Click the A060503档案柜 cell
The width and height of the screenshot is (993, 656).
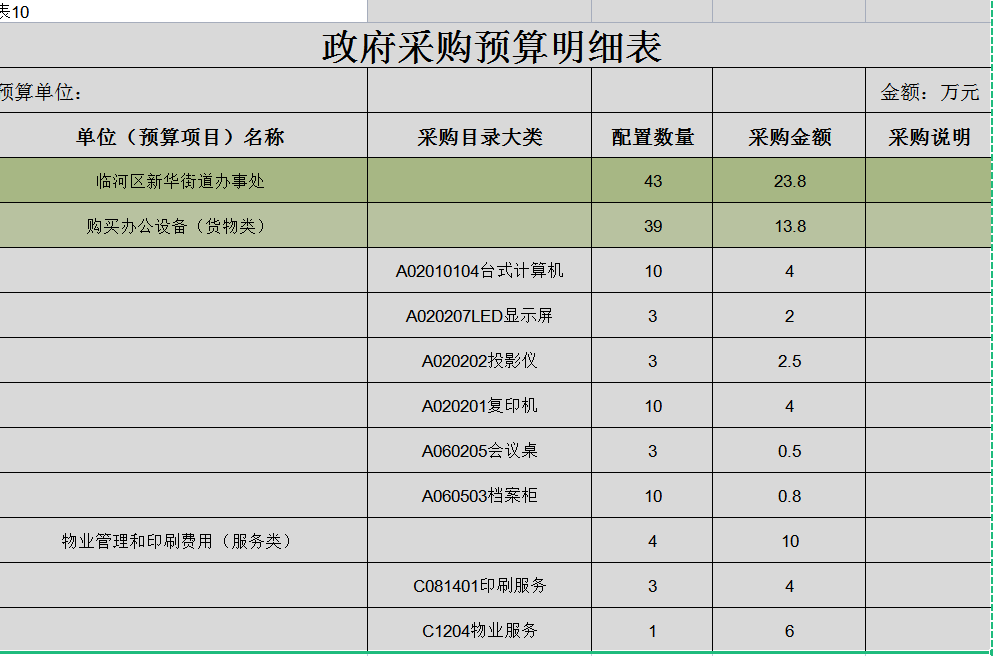(479, 495)
